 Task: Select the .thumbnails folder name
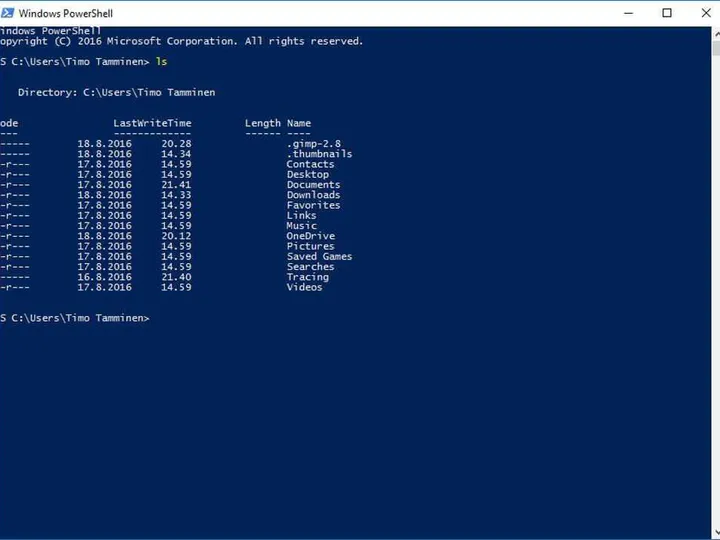click(320, 154)
